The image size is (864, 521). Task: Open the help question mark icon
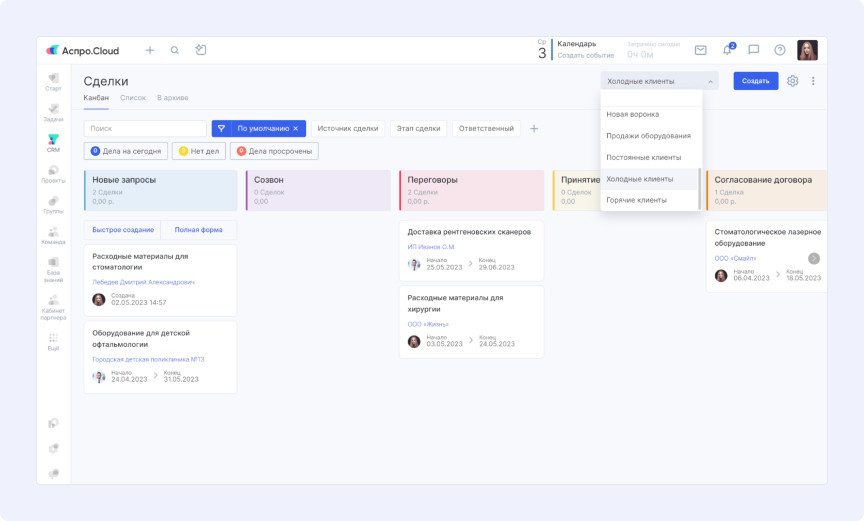780,50
